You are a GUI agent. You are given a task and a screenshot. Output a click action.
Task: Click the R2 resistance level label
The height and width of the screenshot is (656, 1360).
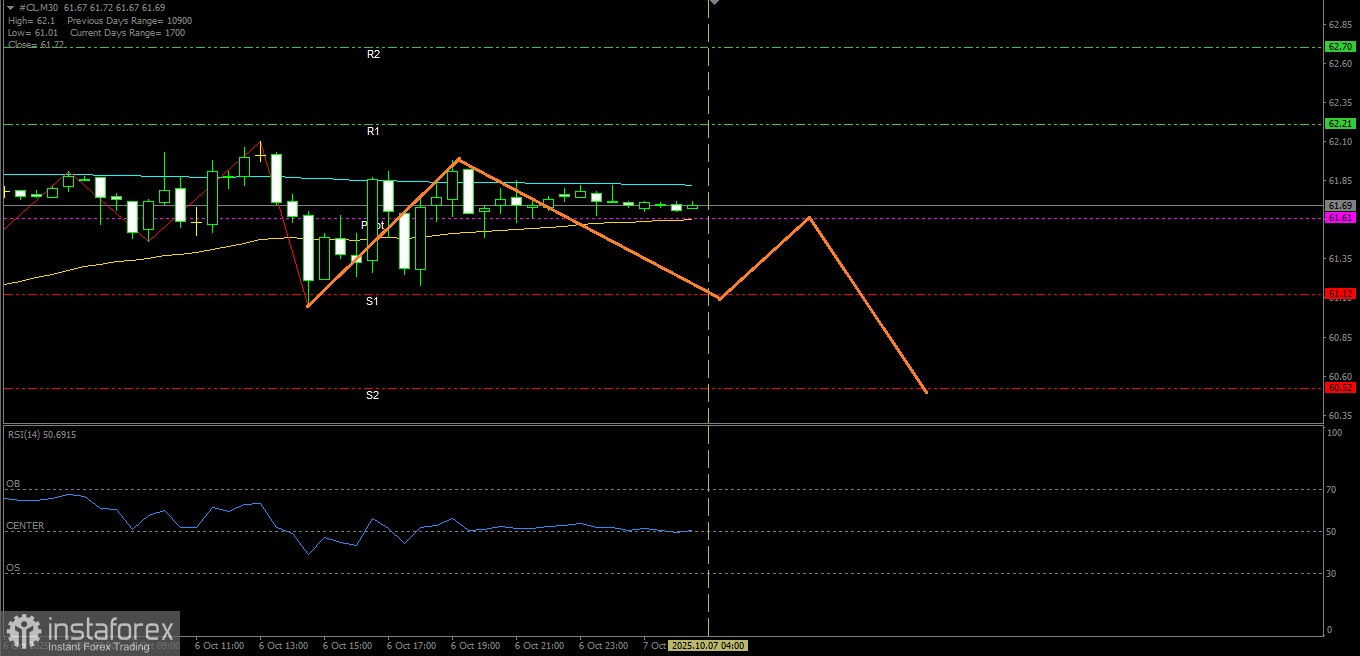(x=373, y=55)
